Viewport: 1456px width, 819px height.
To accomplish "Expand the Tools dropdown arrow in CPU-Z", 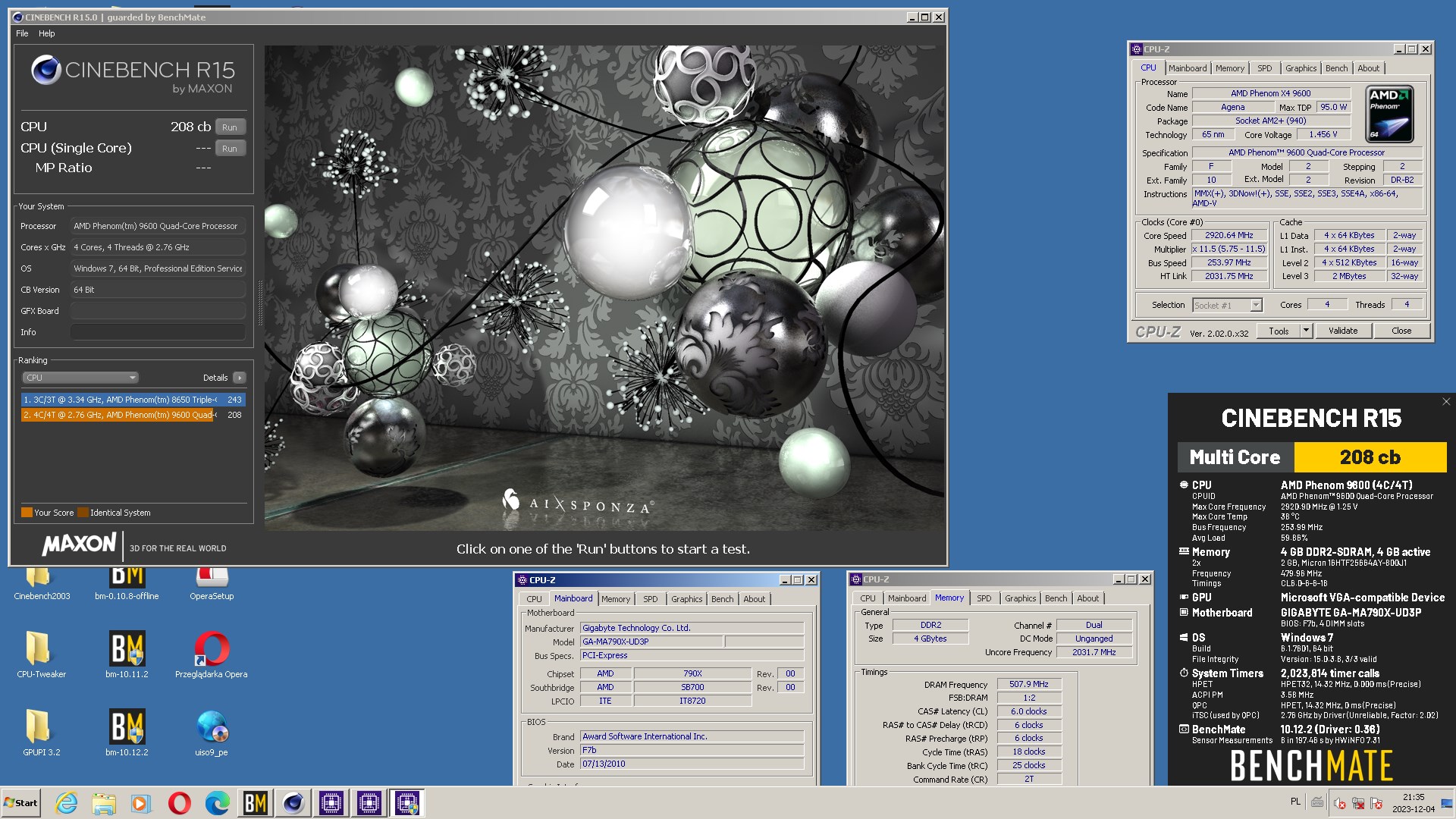I will tap(1306, 331).
